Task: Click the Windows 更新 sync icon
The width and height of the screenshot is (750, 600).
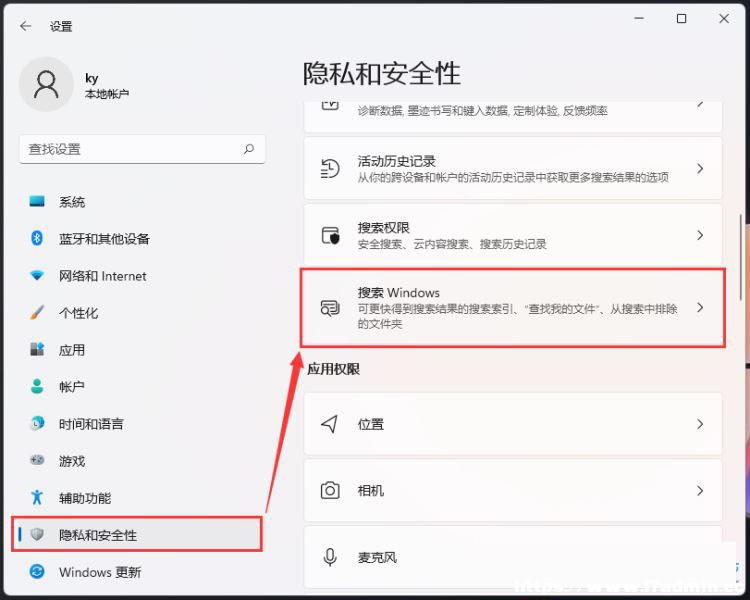Action: [37, 571]
